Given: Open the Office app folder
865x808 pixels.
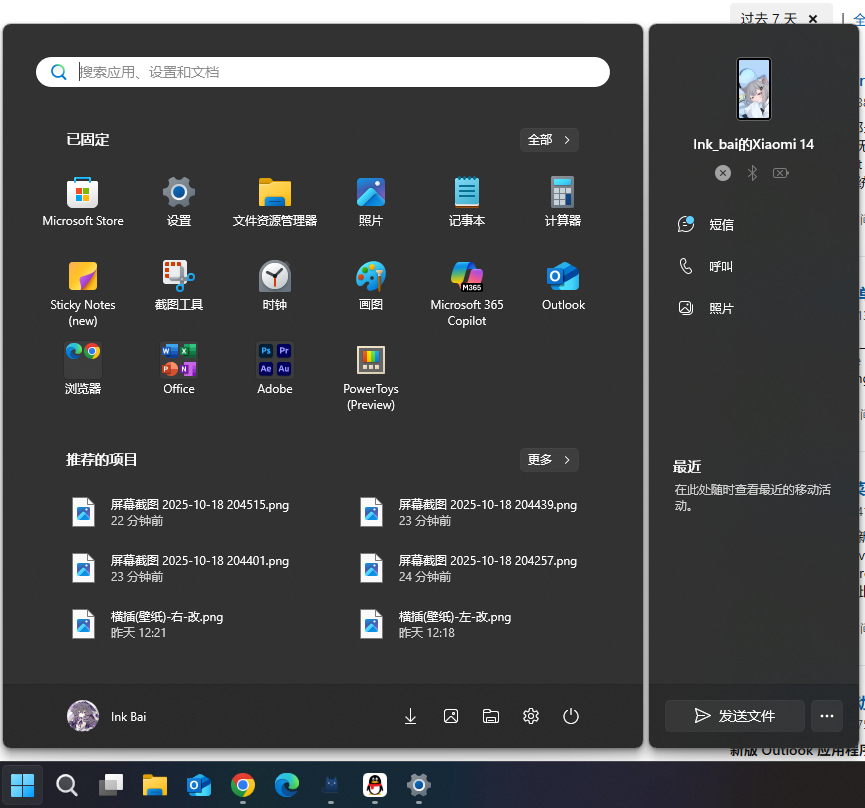Looking at the screenshot, I should pyautogui.click(x=179, y=368).
